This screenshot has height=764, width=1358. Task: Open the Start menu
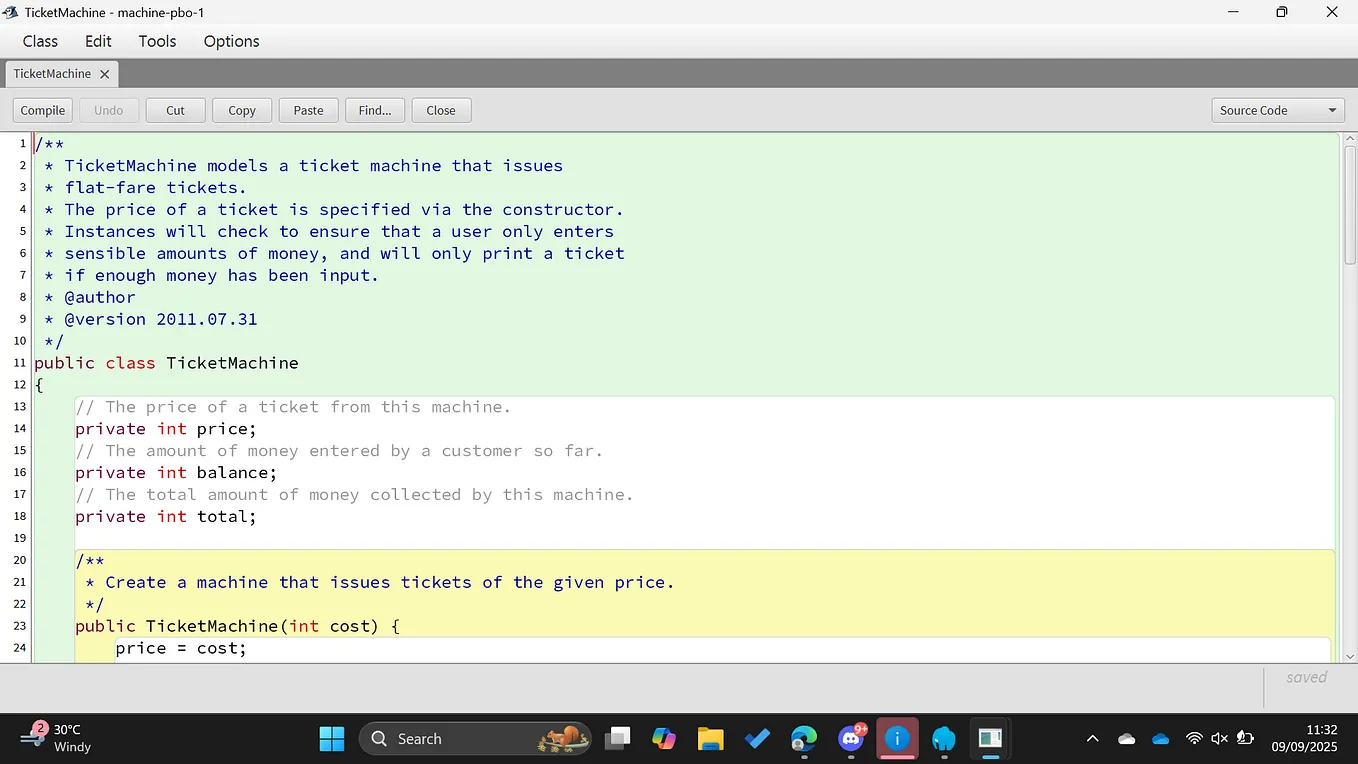(x=331, y=738)
